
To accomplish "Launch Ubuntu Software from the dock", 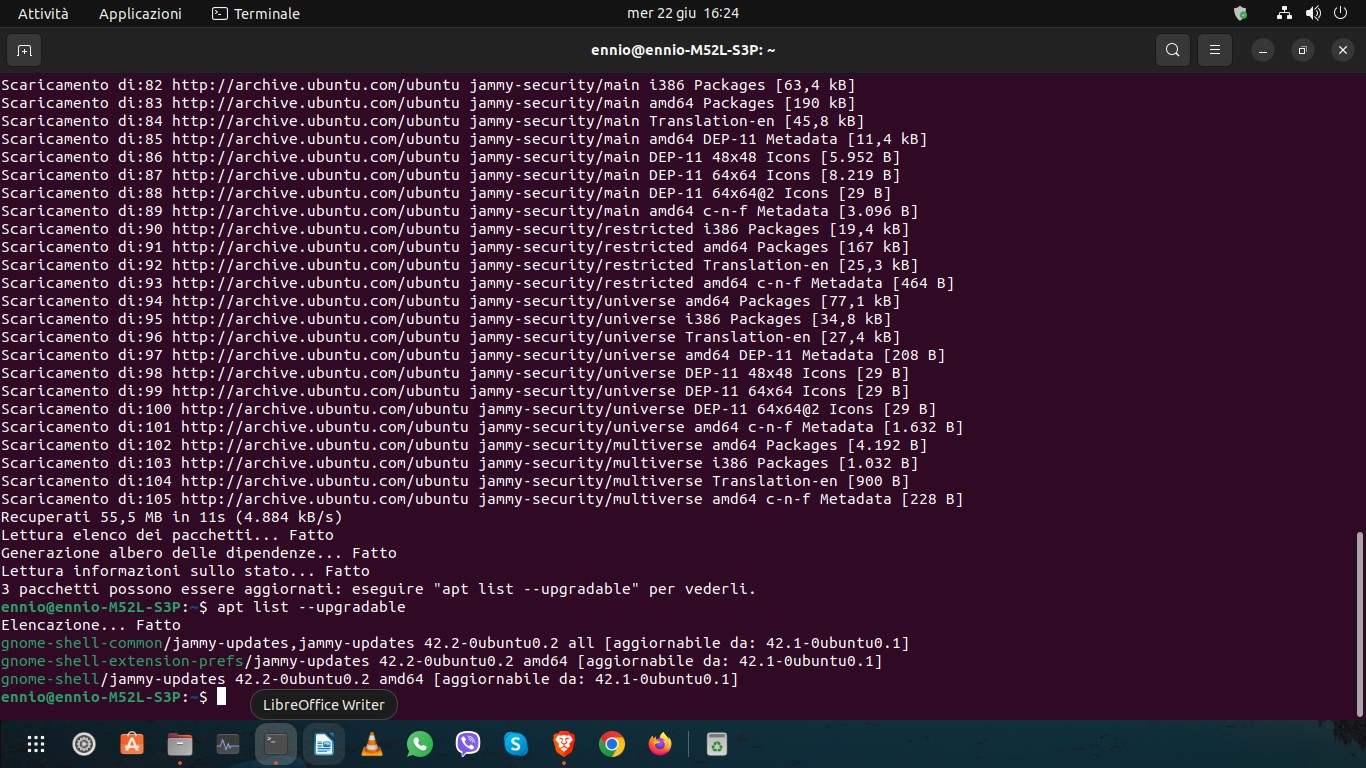I will 132,744.
